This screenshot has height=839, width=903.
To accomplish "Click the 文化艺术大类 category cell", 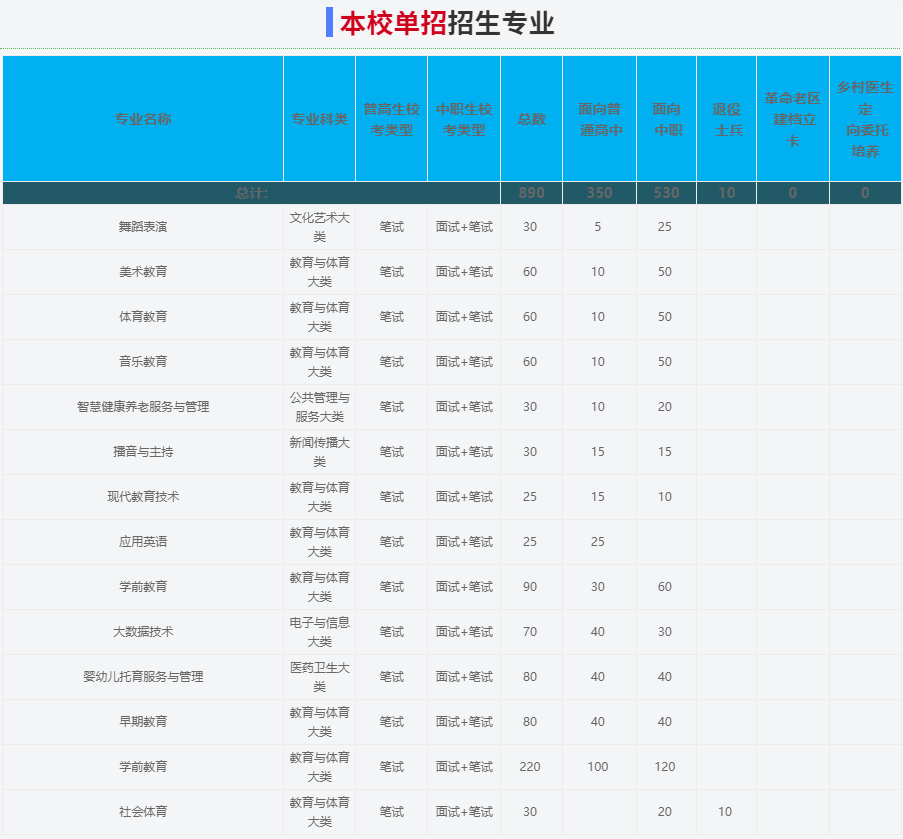I will point(320,227).
